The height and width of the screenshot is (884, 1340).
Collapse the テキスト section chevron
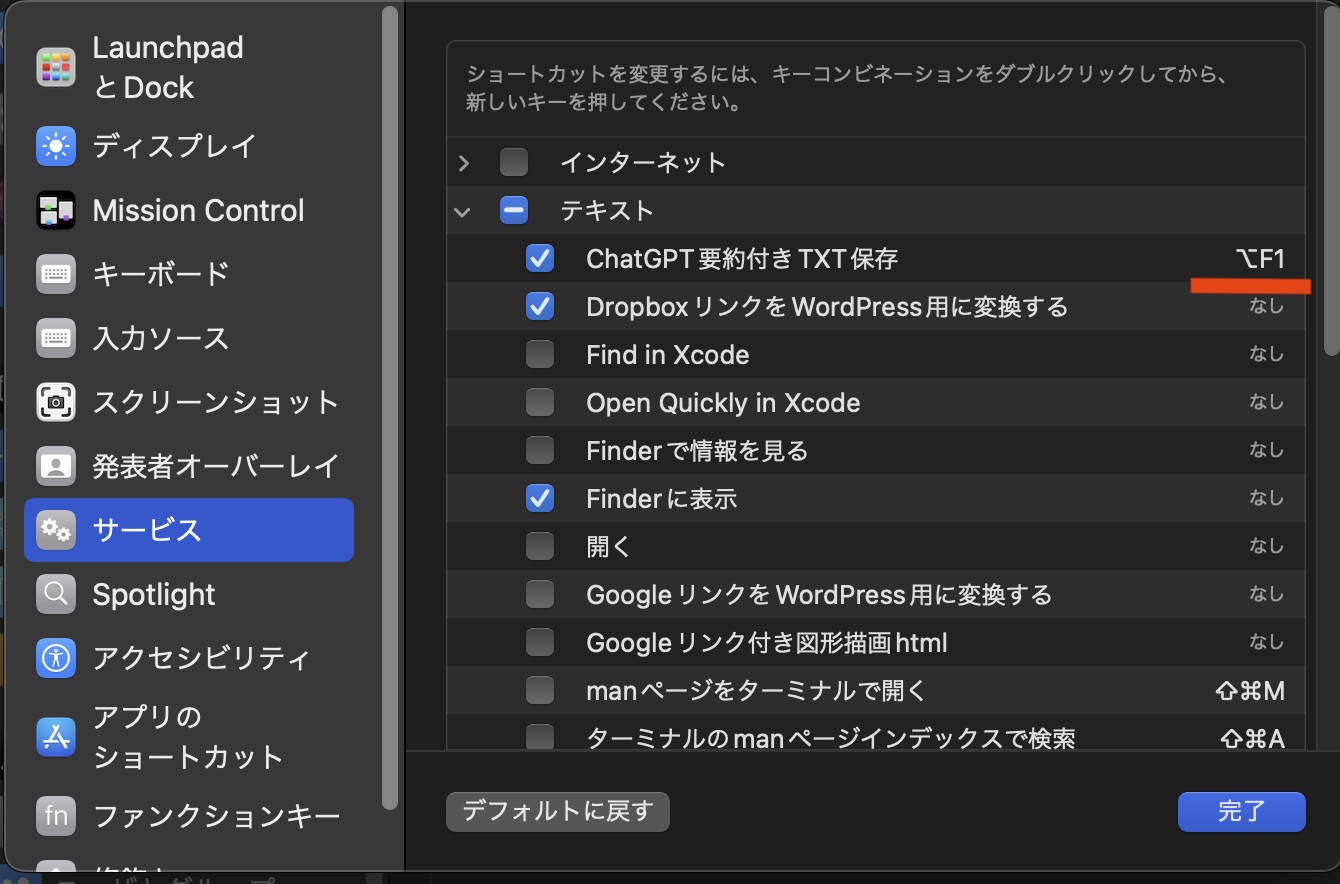coord(462,211)
